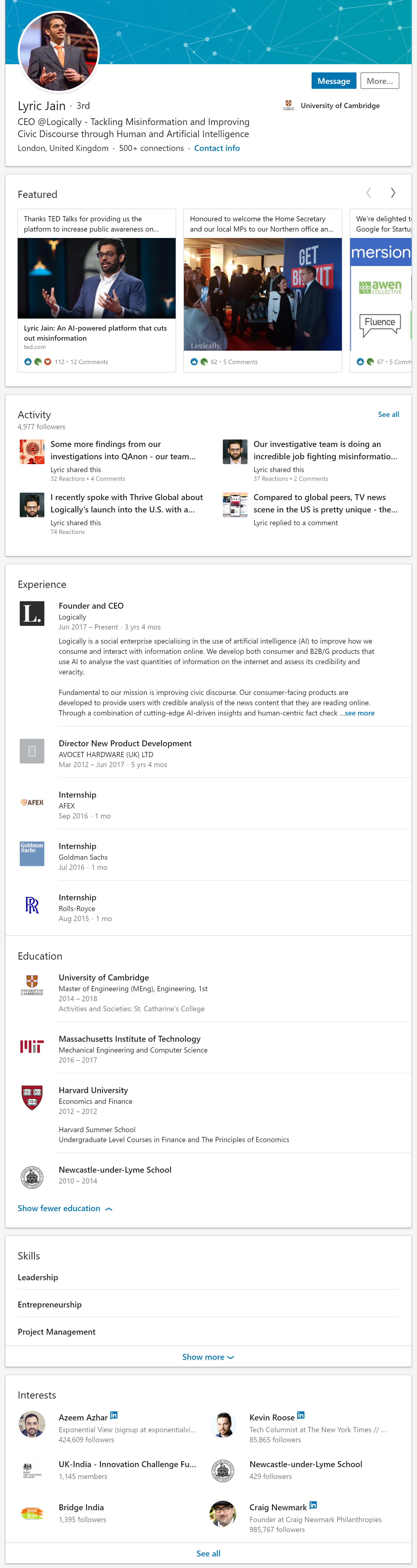The width and height of the screenshot is (417, 1568).
Task: Open the TV news scene activity post thumbnail
Action: click(235, 505)
